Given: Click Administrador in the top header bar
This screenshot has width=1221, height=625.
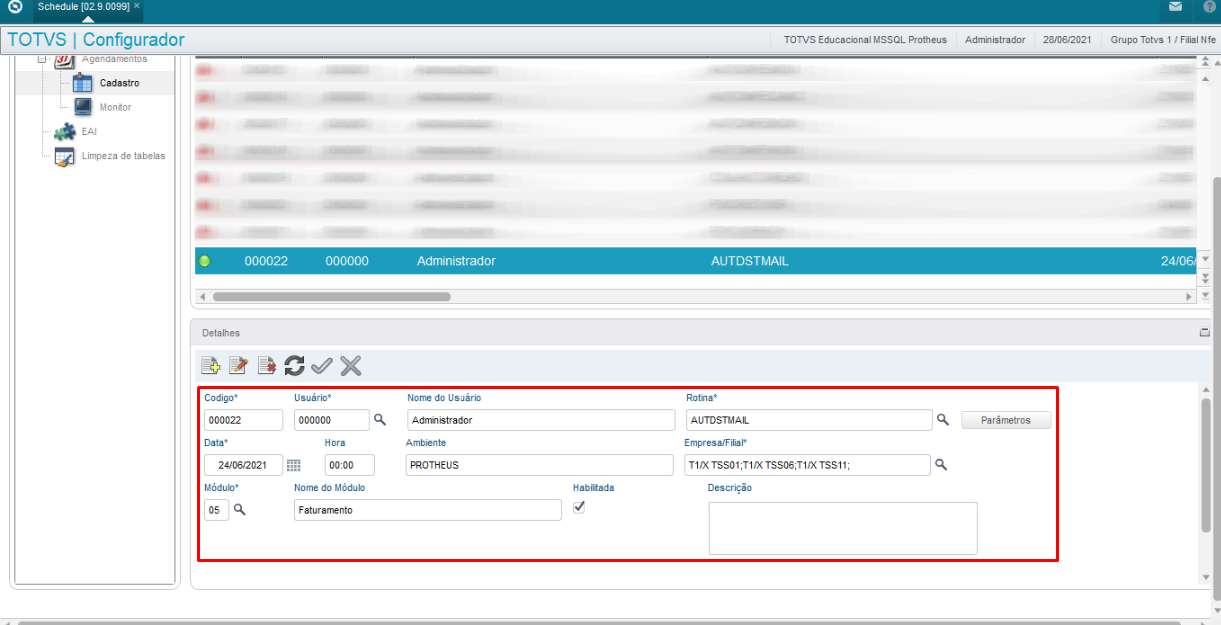Looking at the screenshot, I should (995, 40).
